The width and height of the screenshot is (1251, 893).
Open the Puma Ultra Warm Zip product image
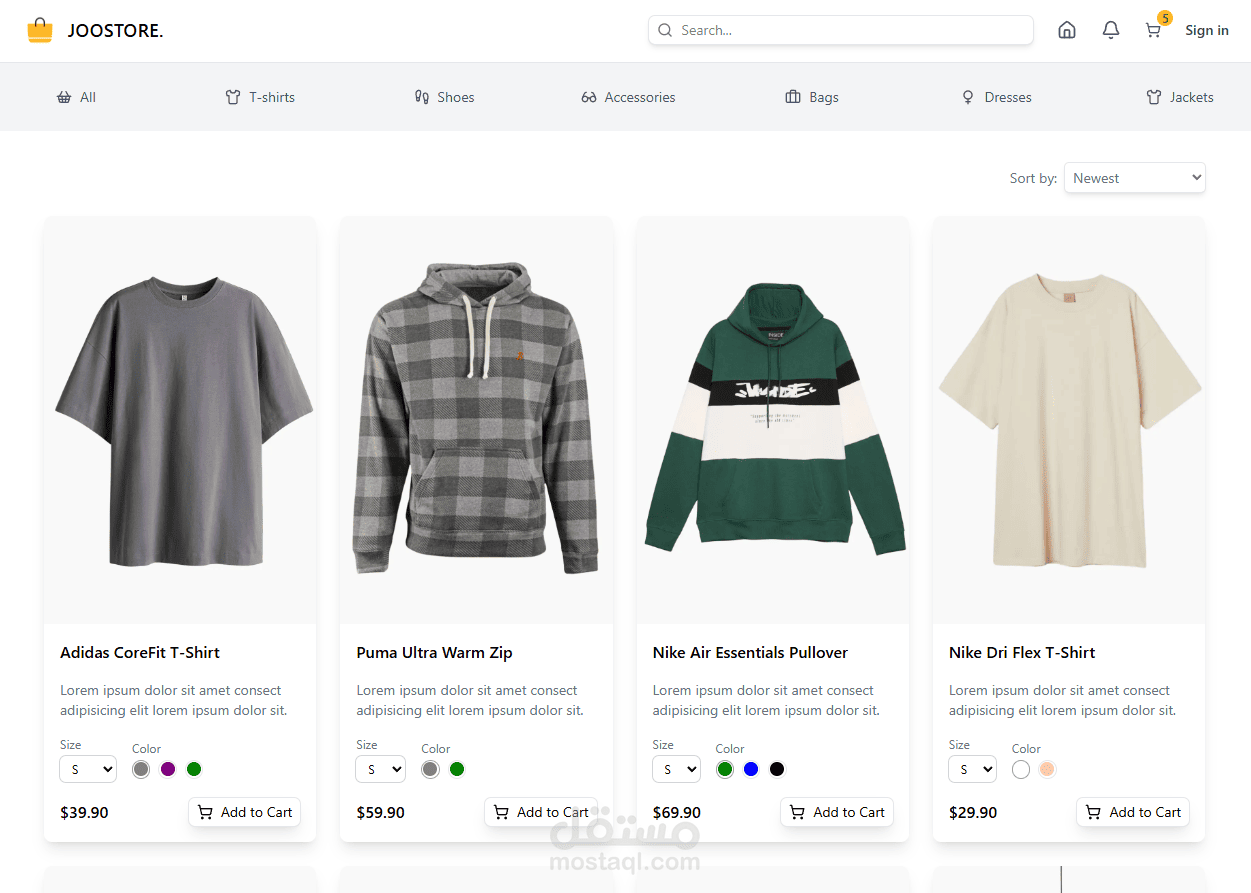point(476,420)
